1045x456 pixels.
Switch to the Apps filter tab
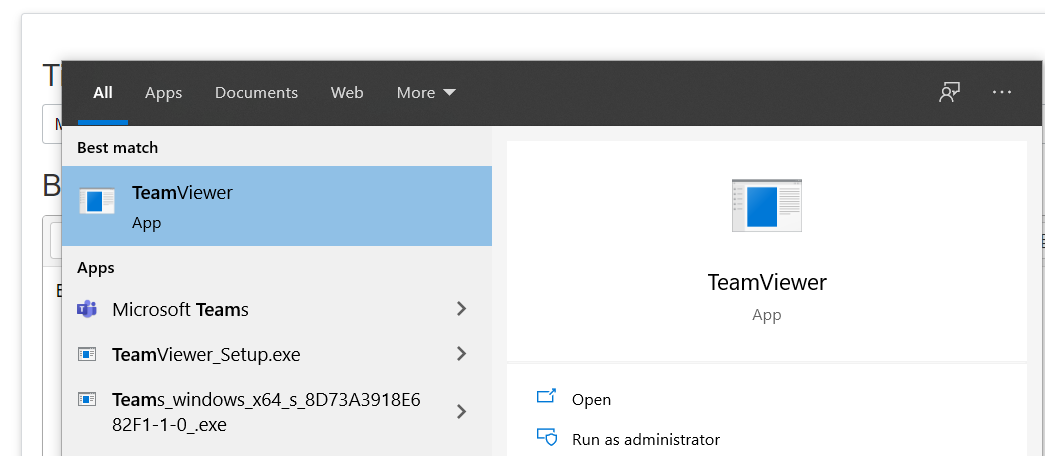(163, 92)
